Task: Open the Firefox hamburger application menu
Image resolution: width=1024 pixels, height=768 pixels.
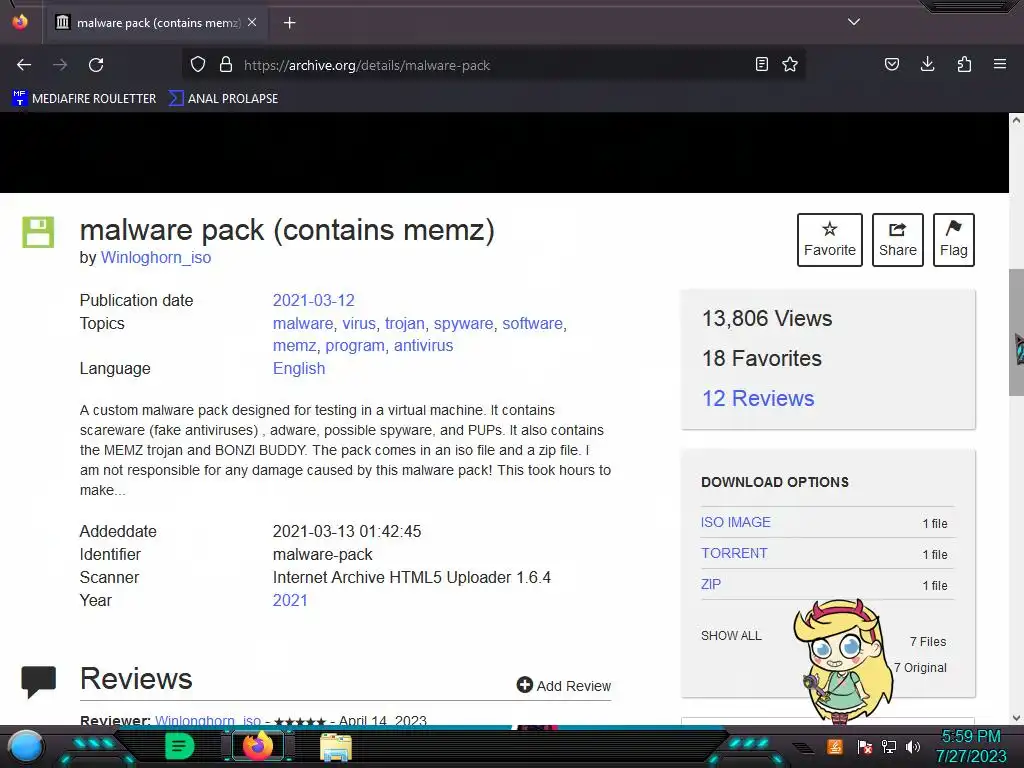Action: click(x=1000, y=65)
